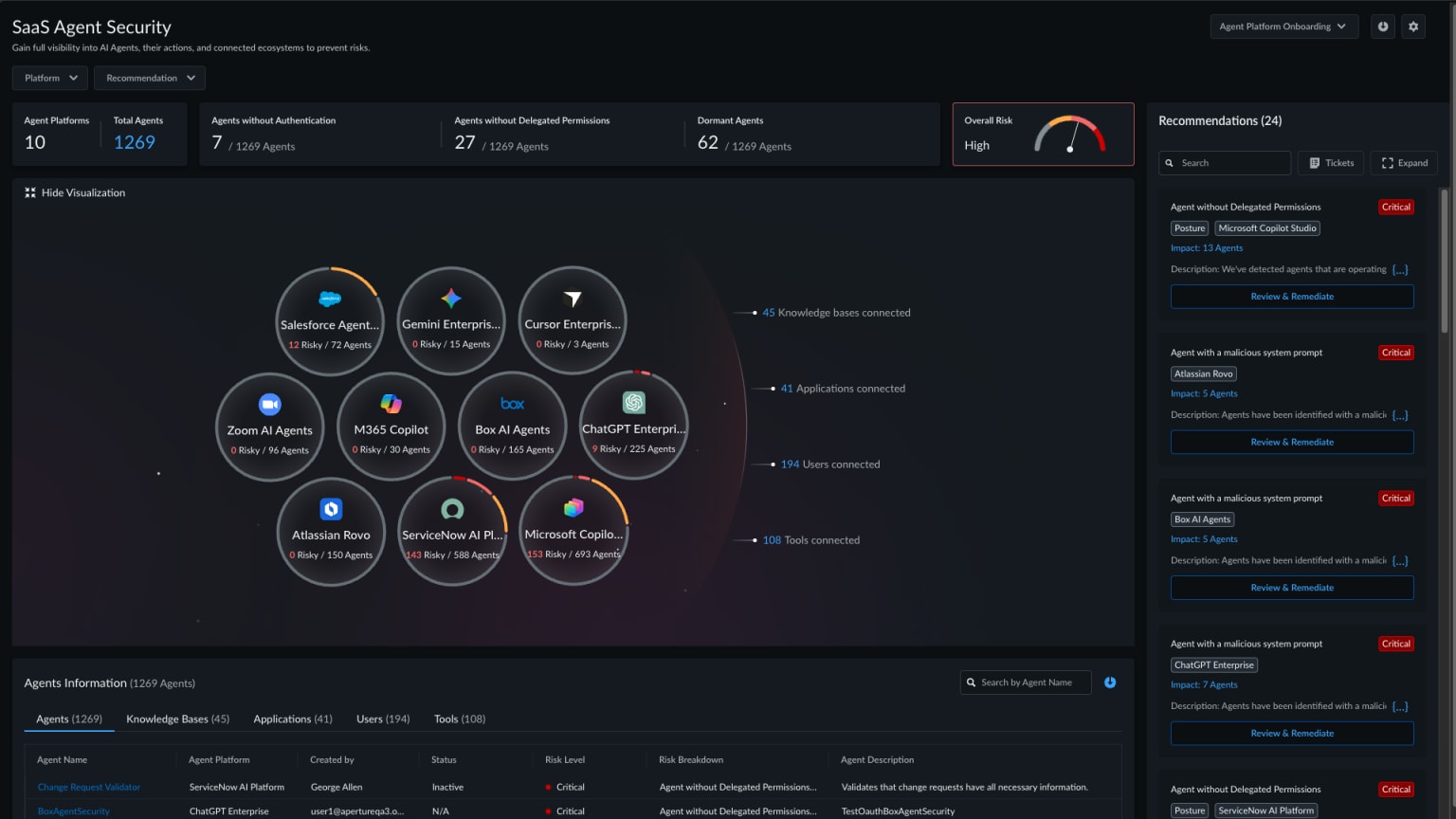Click the Gemini Enterprise sparkle icon
This screenshot has height=819, width=1456.
451,299
